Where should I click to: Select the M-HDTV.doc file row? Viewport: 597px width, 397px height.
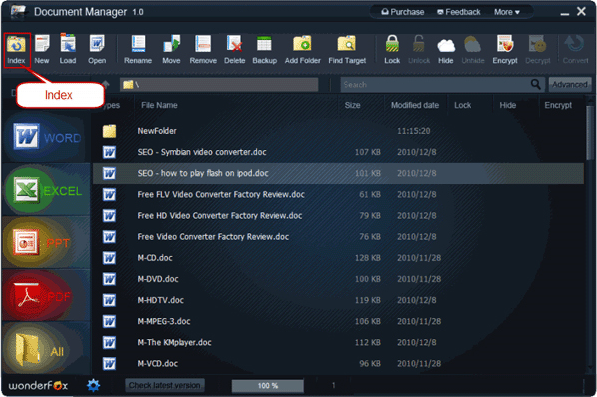(x=338, y=300)
